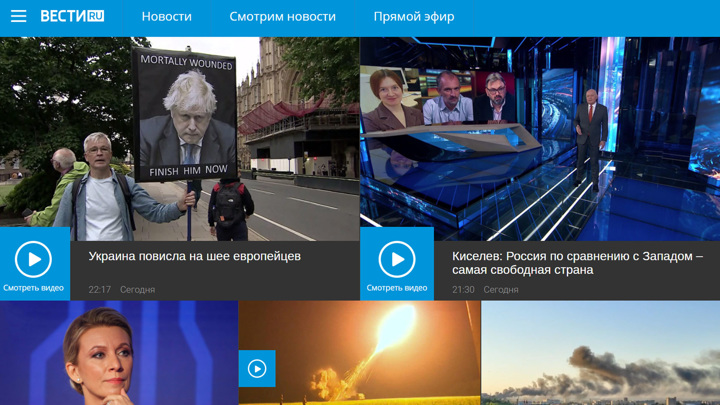The height and width of the screenshot is (405, 720).
Task: Play the Украина повисла video via play icon
Action: point(33,260)
